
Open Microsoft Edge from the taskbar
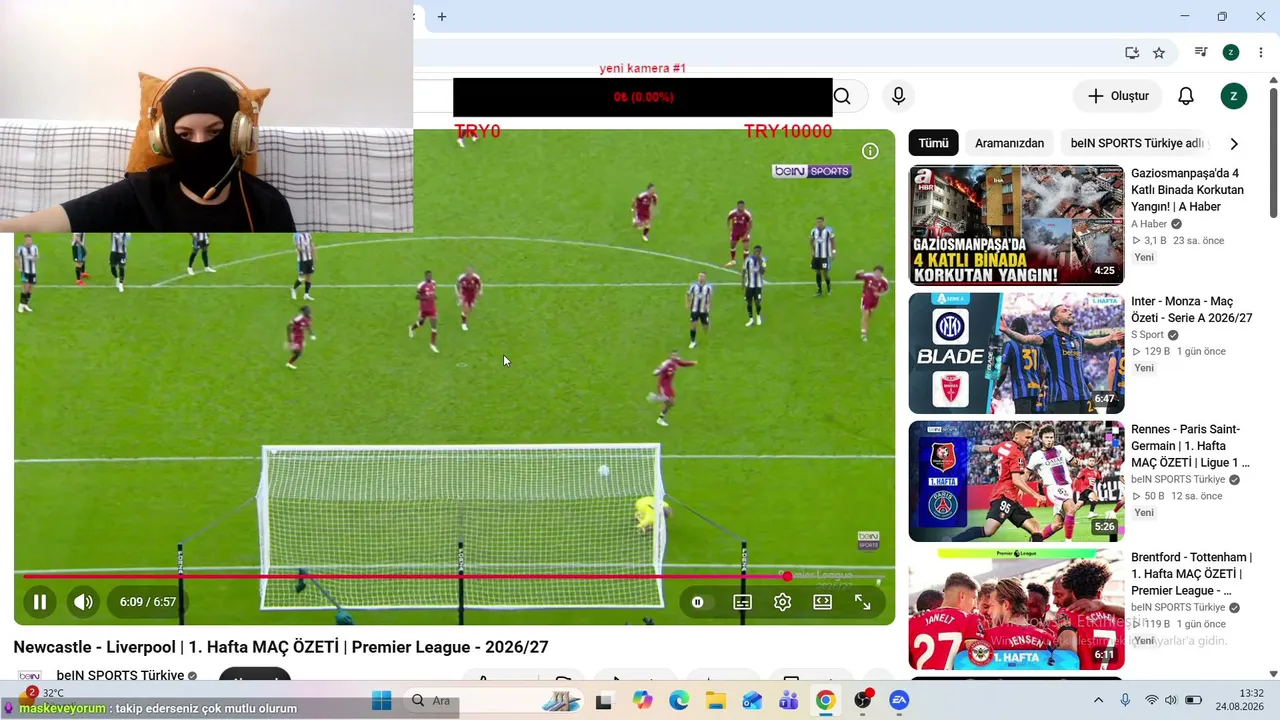679,701
